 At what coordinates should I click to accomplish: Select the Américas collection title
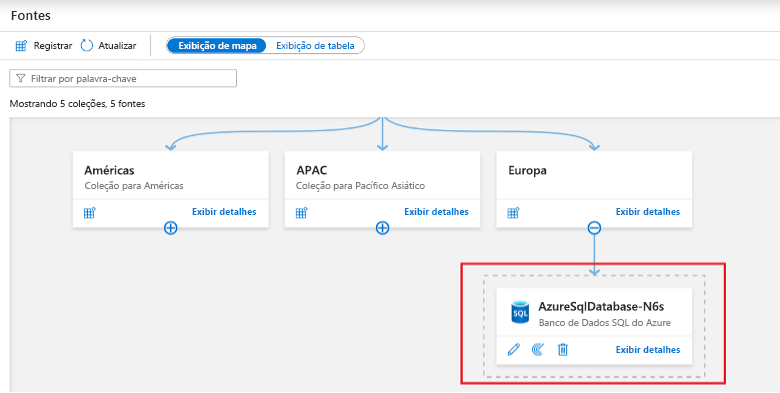tap(109, 170)
